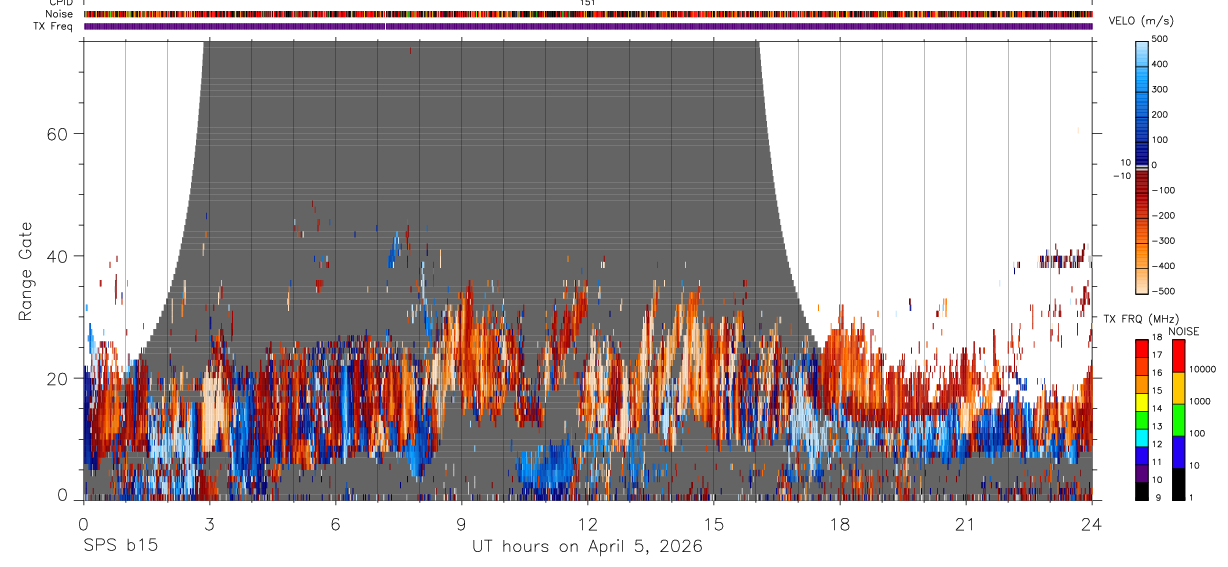Select the cyan 12-13 MHz frequency swatch

pyautogui.click(x=1142, y=437)
